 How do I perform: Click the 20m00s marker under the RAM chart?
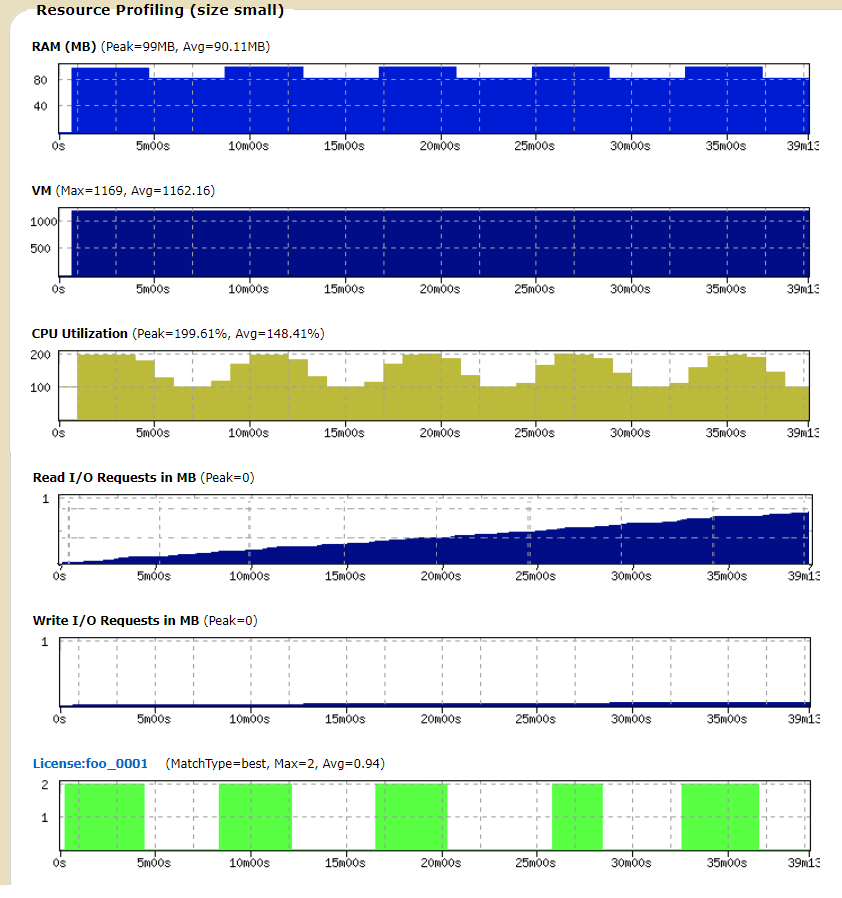(x=439, y=146)
